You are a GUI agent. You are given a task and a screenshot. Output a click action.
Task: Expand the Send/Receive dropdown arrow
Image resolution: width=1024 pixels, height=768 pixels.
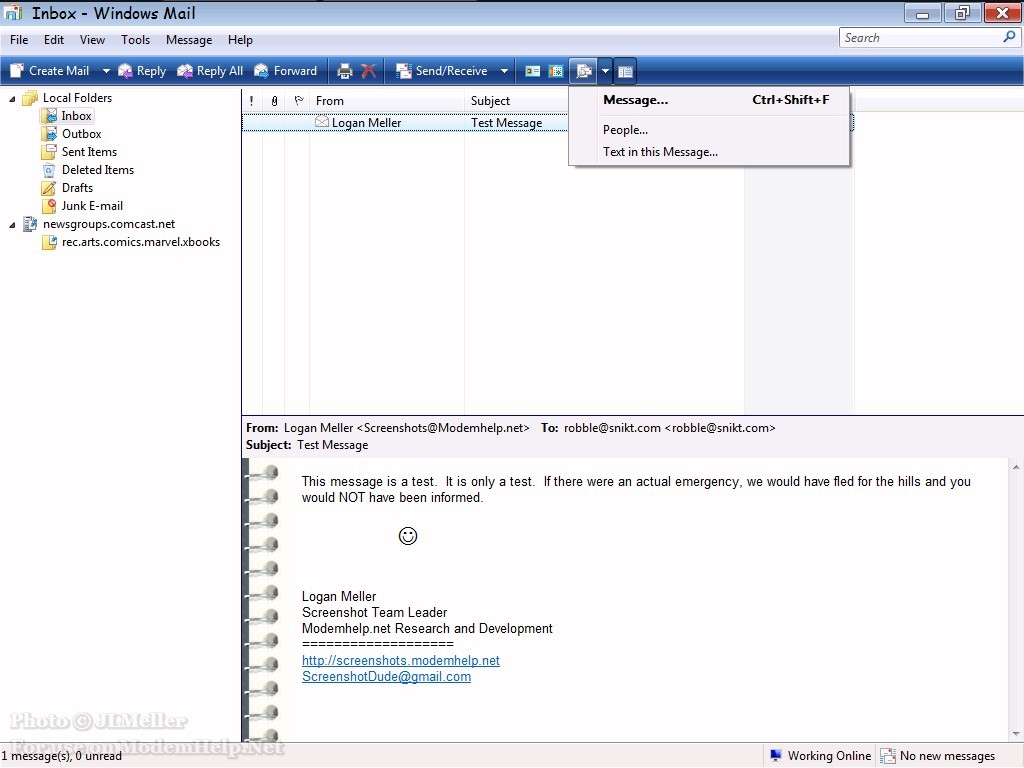504,71
